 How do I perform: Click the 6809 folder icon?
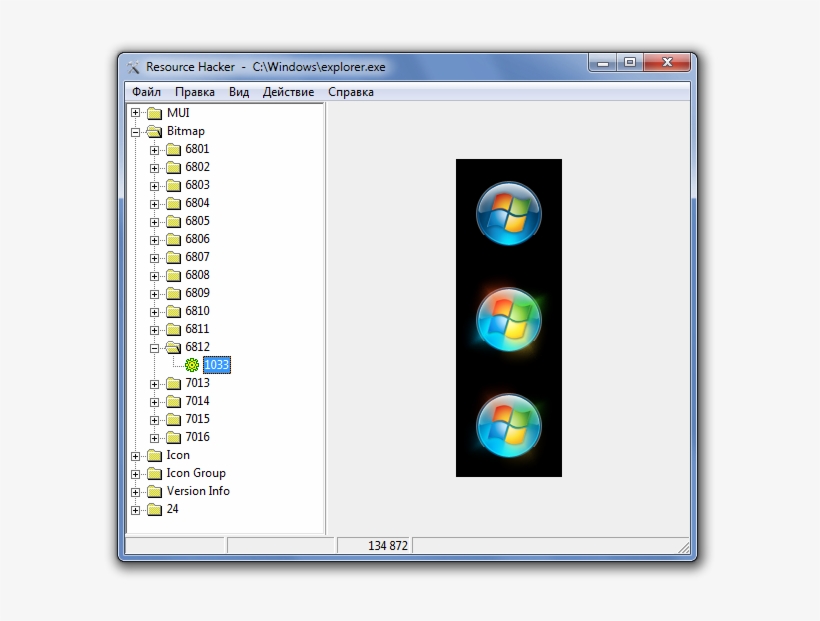173,293
